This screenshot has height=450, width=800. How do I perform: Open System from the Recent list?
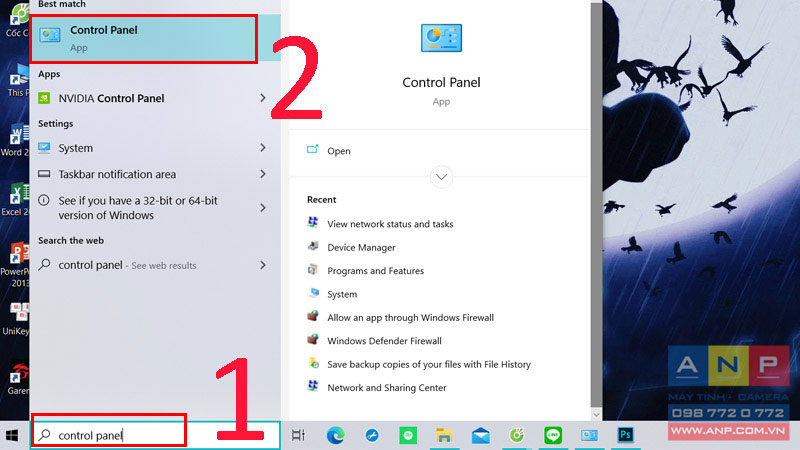tap(342, 294)
